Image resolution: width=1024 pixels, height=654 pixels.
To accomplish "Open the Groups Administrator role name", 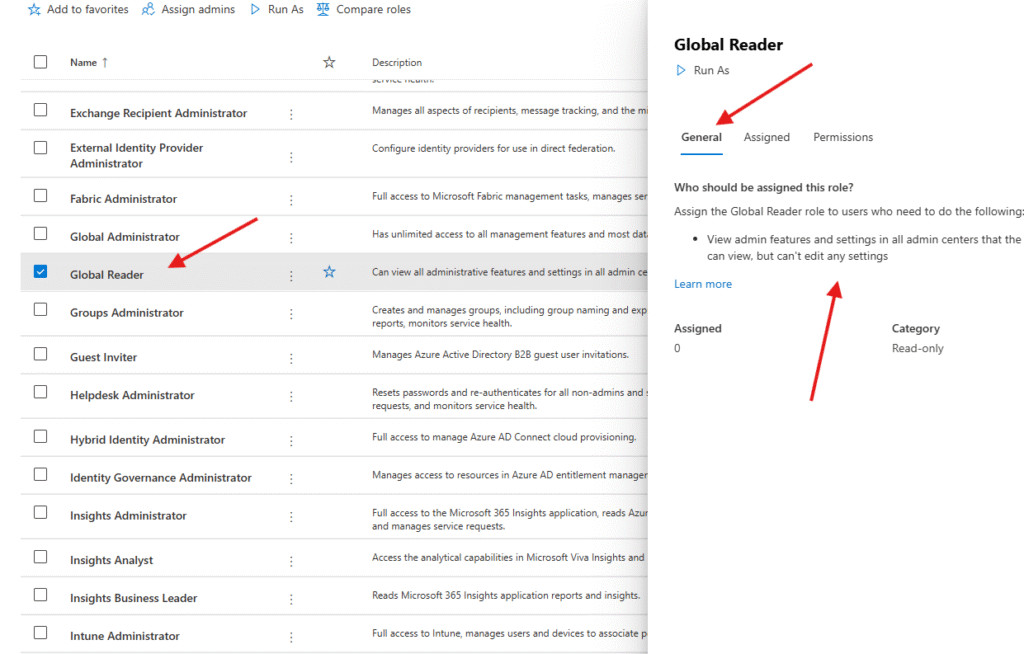I will (126, 313).
